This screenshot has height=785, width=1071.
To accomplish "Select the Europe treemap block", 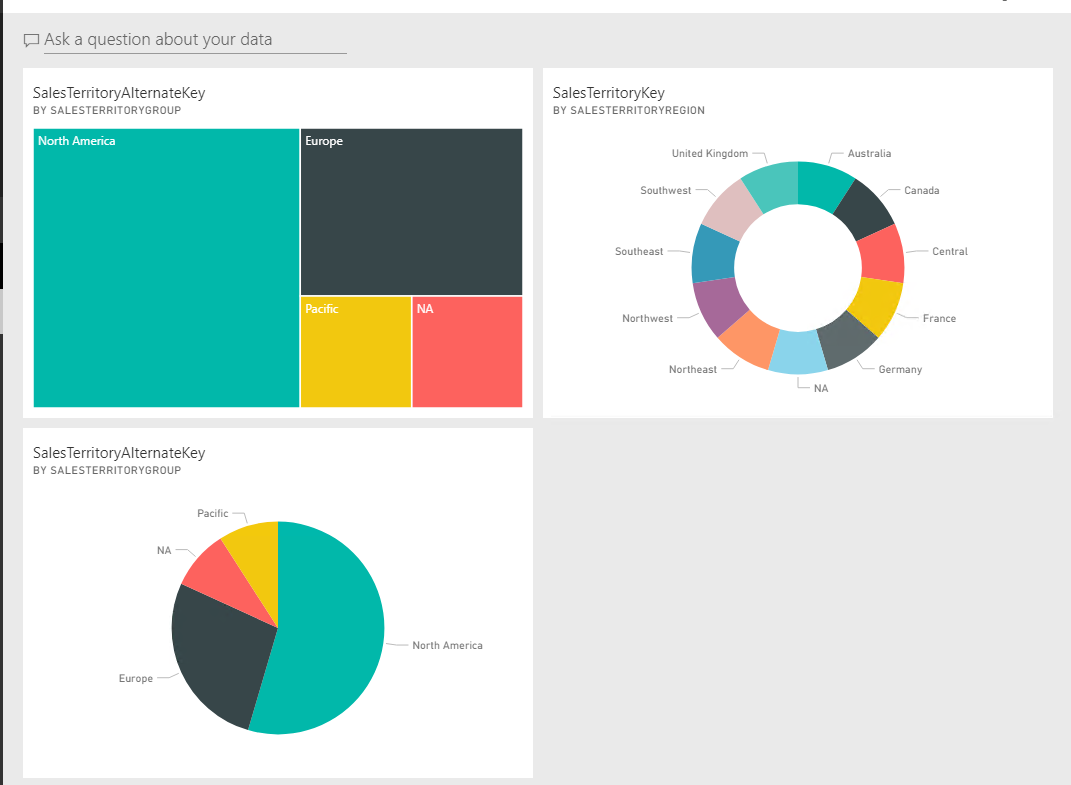I will click(x=411, y=212).
